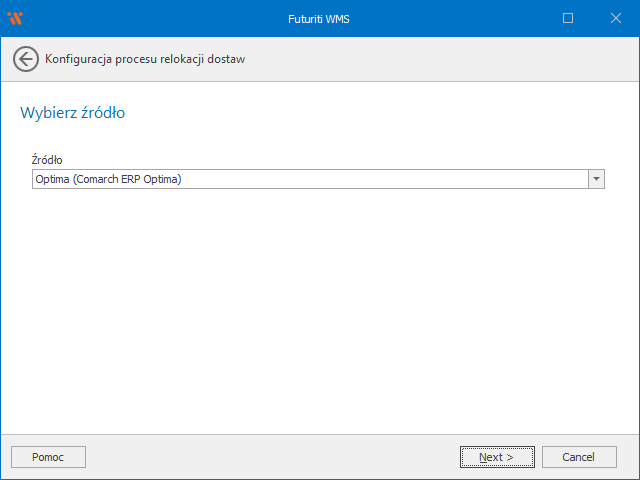This screenshot has height=480, width=640.
Task: Click the 'Futuriti WMS' window title text
Action: (x=319, y=18)
